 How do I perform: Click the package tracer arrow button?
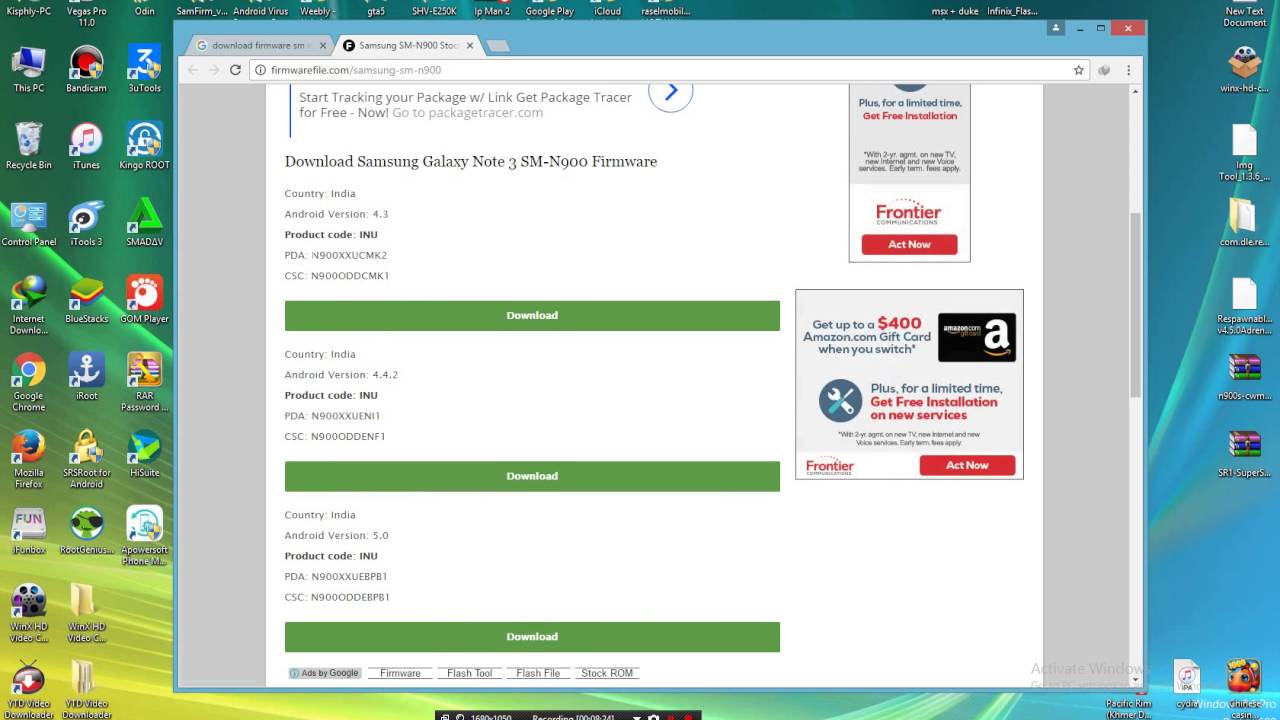click(670, 92)
